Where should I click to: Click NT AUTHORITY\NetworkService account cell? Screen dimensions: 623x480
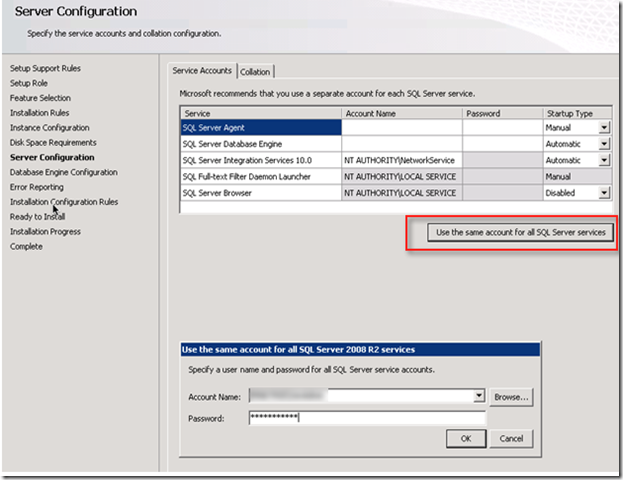click(402, 160)
